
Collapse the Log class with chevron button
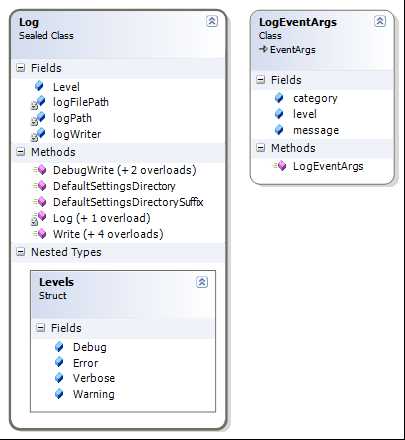(212, 21)
